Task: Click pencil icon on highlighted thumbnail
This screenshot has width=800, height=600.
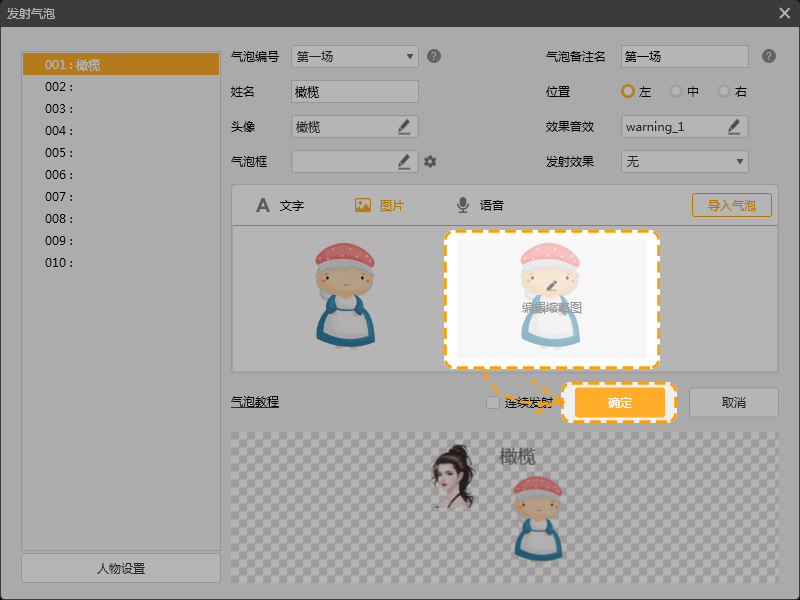Action: pos(551,285)
